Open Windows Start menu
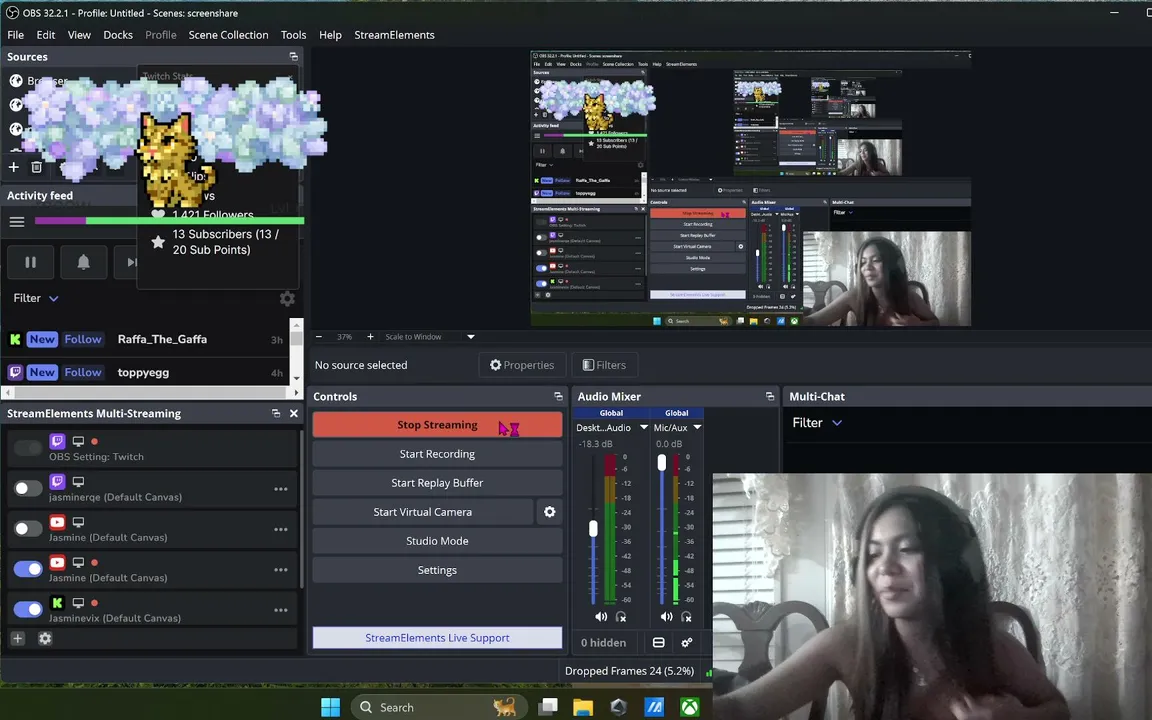 (x=331, y=708)
